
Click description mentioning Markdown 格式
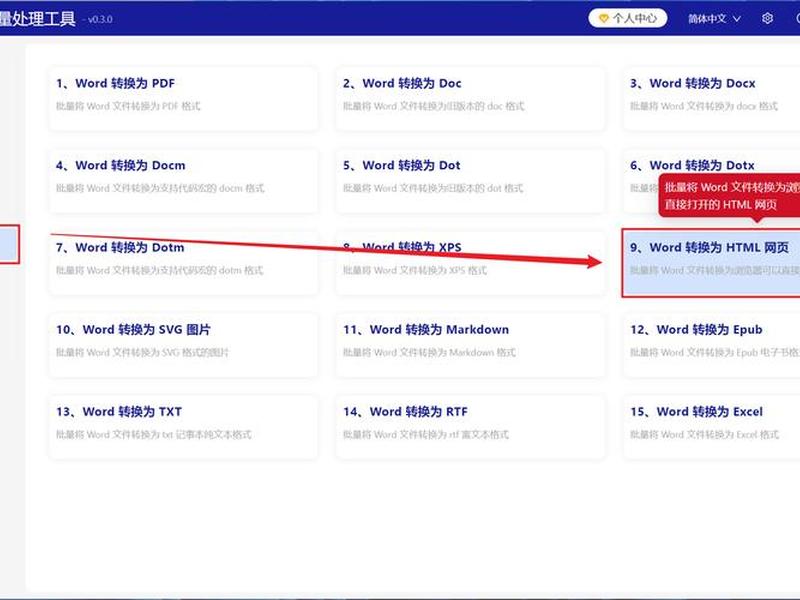click(x=430, y=353)
